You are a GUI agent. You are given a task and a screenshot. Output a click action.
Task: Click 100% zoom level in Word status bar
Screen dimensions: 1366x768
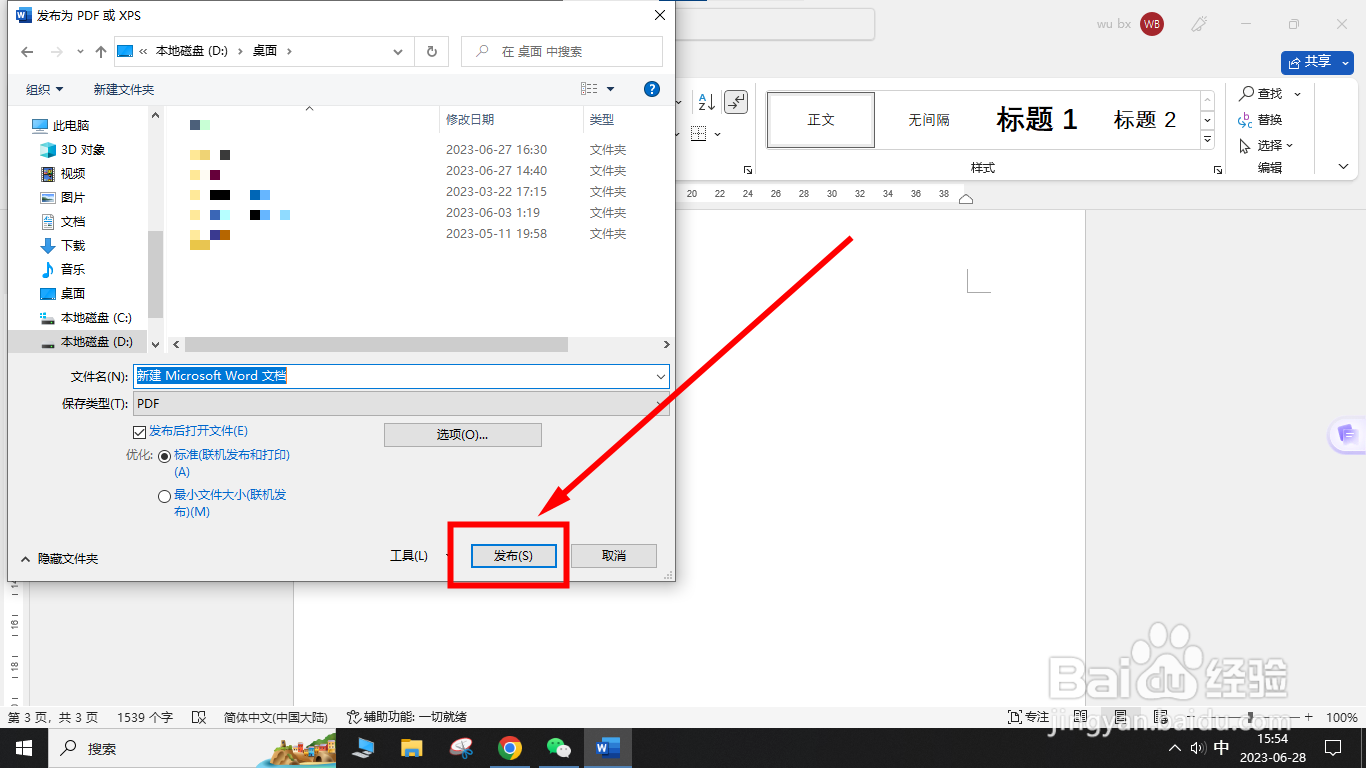[x=1341, y=717]
